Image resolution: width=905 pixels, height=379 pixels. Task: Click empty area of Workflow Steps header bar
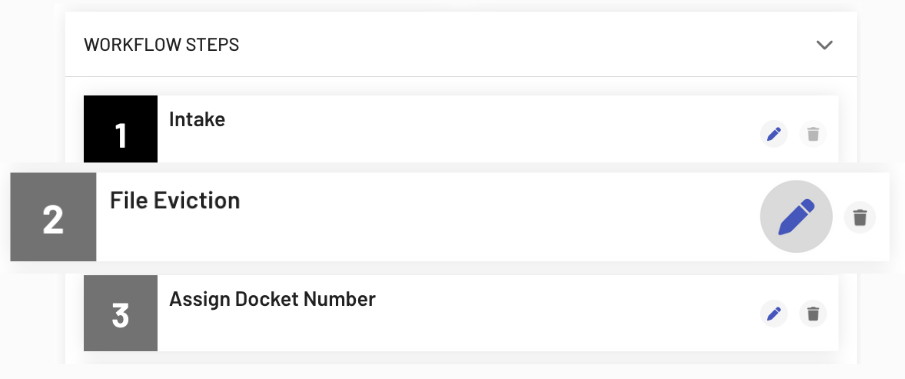(x=519, y=44)
